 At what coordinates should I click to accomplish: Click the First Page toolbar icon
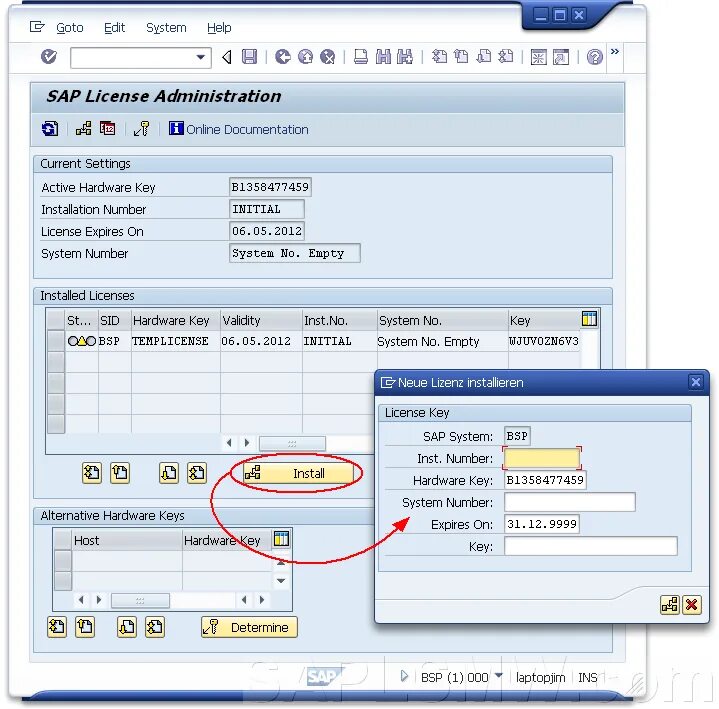click(x=439, y=57)
